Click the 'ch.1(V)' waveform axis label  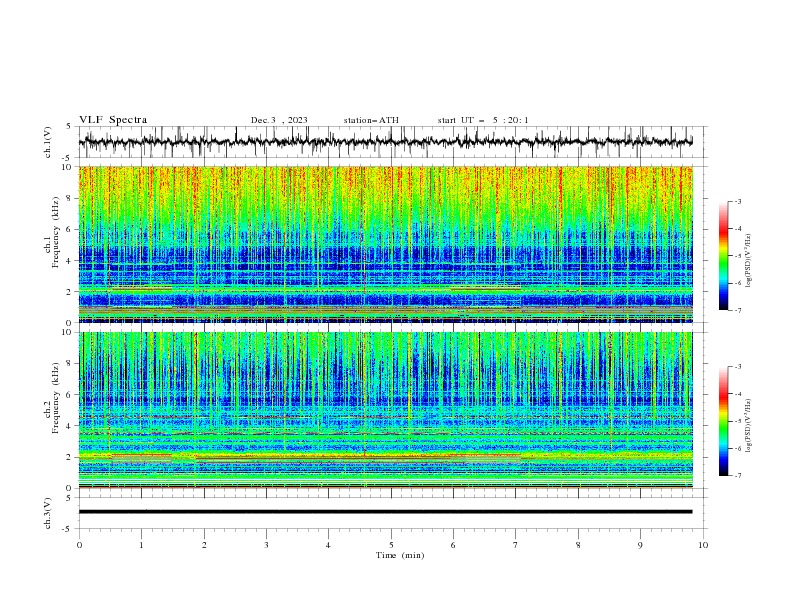pos(48,142)
